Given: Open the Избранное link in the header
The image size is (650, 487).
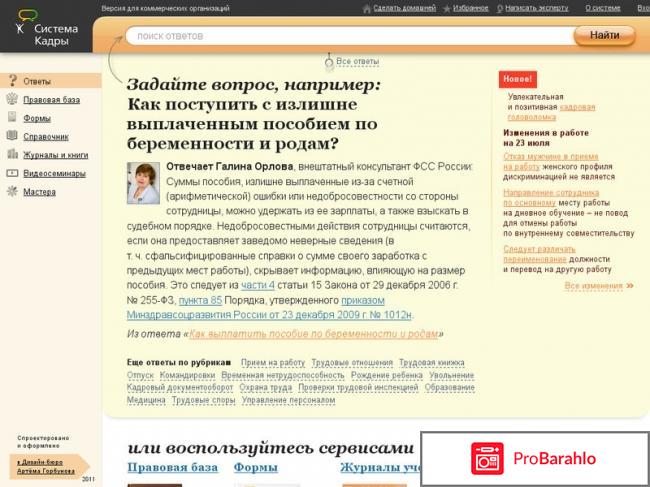Looking at the screenshot, I should pos(471,8).
